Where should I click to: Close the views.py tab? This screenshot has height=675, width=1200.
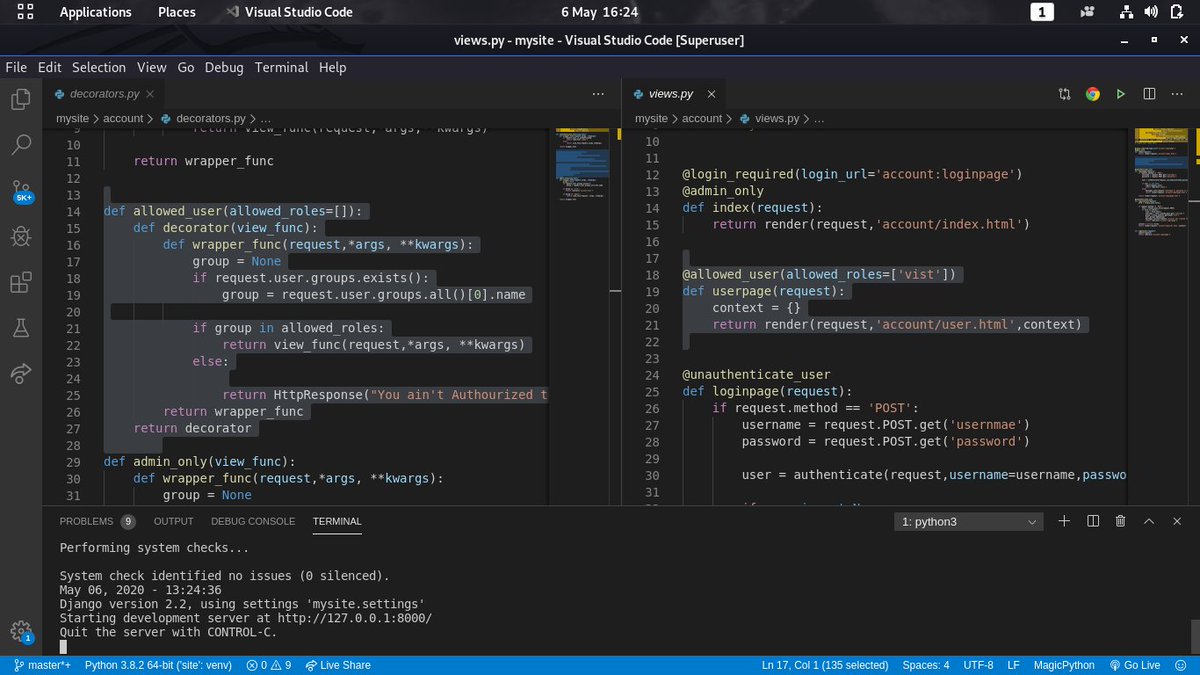point(713,94)
